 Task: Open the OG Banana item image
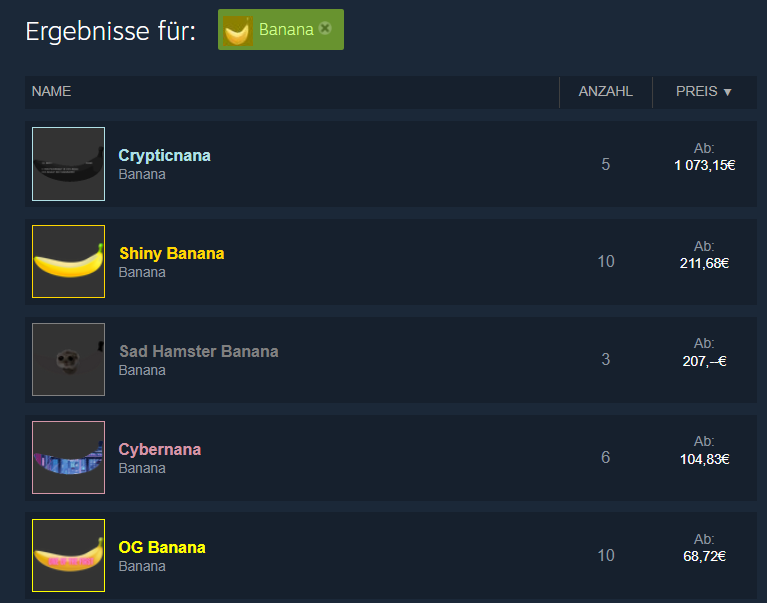click(68, 555)
